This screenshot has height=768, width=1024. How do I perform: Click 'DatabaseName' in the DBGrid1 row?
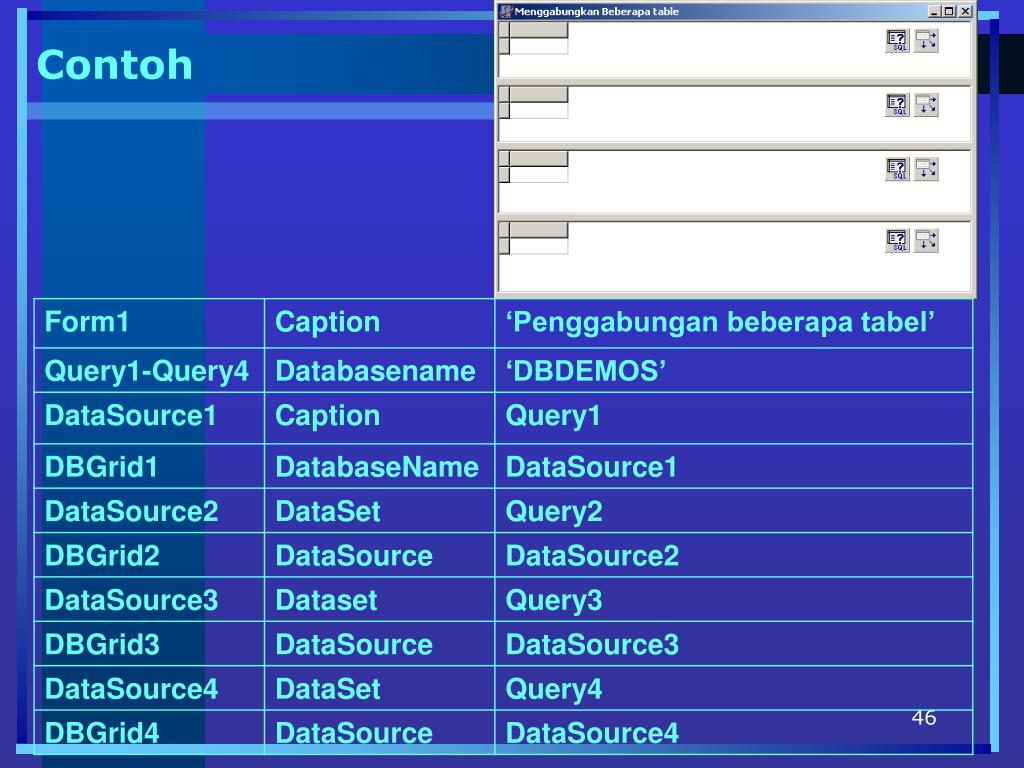click(379, 466)
